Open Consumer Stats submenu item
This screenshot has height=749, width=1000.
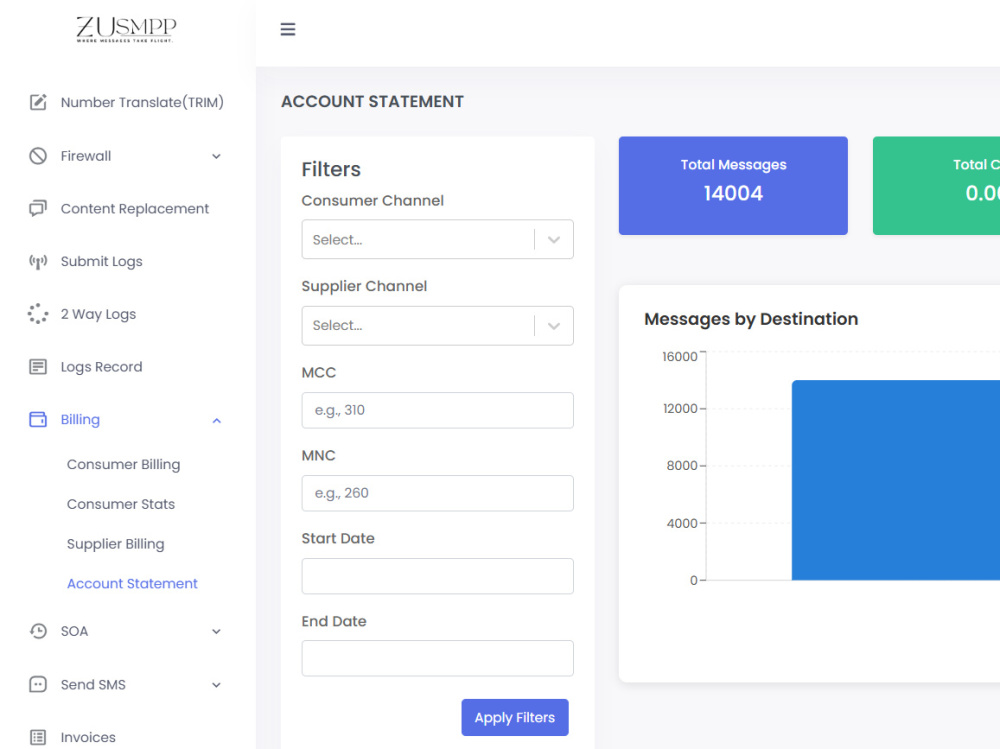coord(121,504)
